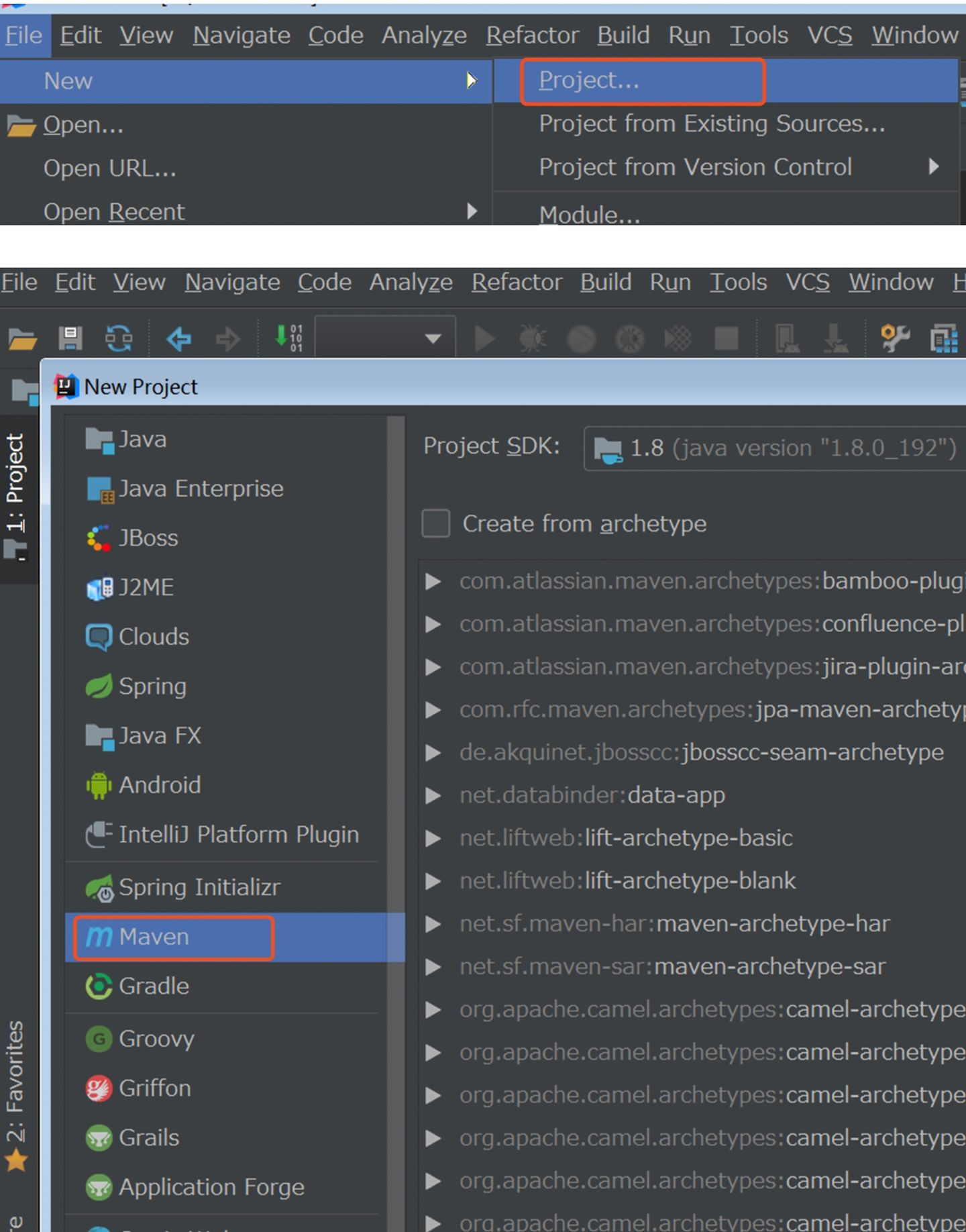Click the Save All floppy disk icon
966x1232 pixels.
tap(70, 338)
